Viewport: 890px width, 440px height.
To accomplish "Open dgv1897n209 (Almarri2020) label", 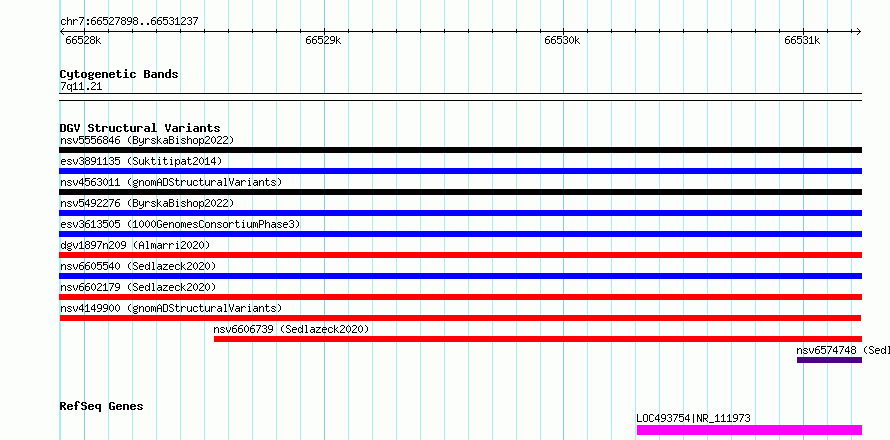I will [x=135, y=245].
